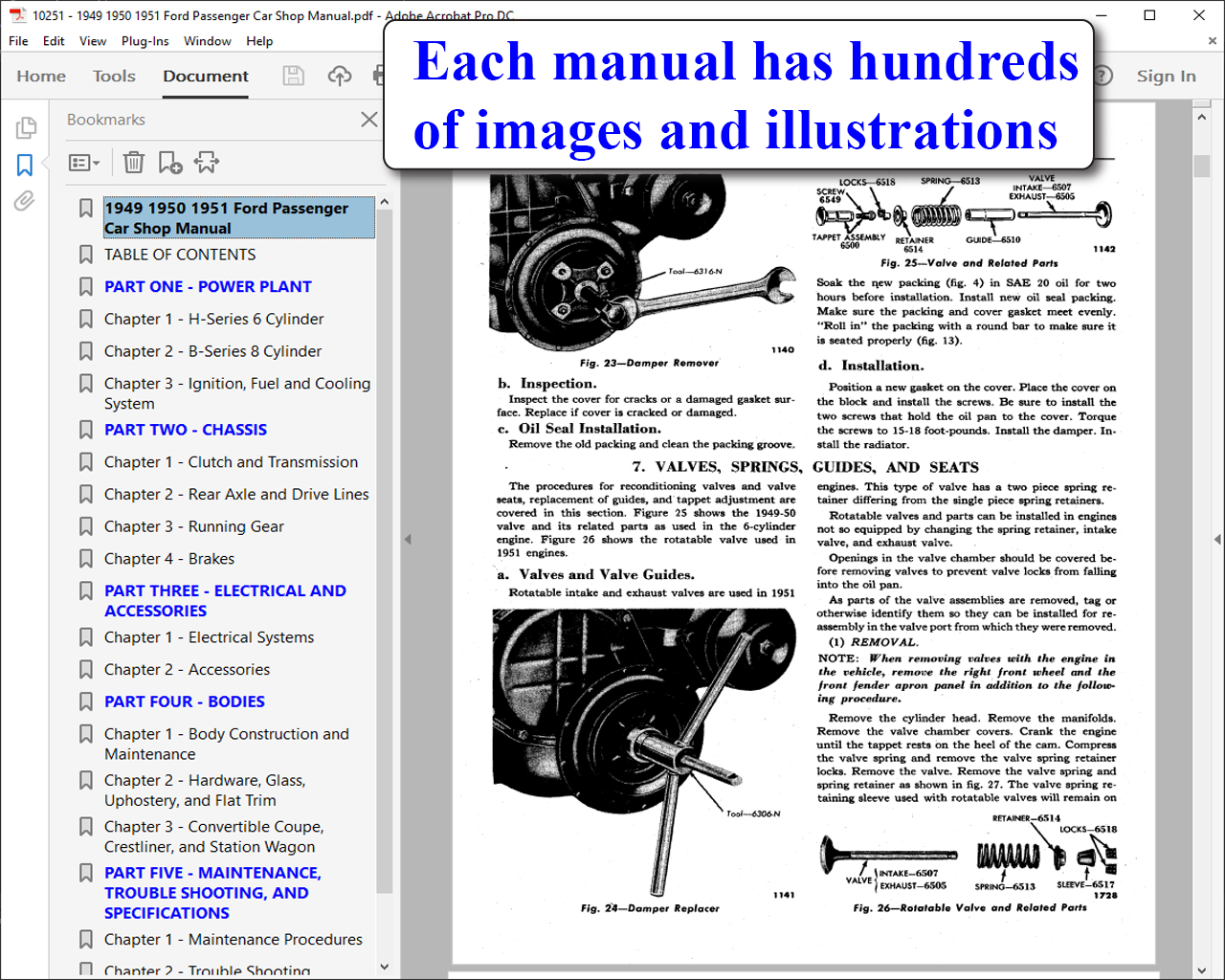This screenshot has height=980, width=1225.
Task: Open Chapter 2 - Hardware, Glass, Uphostery bookmark
Action: (205, 791)
